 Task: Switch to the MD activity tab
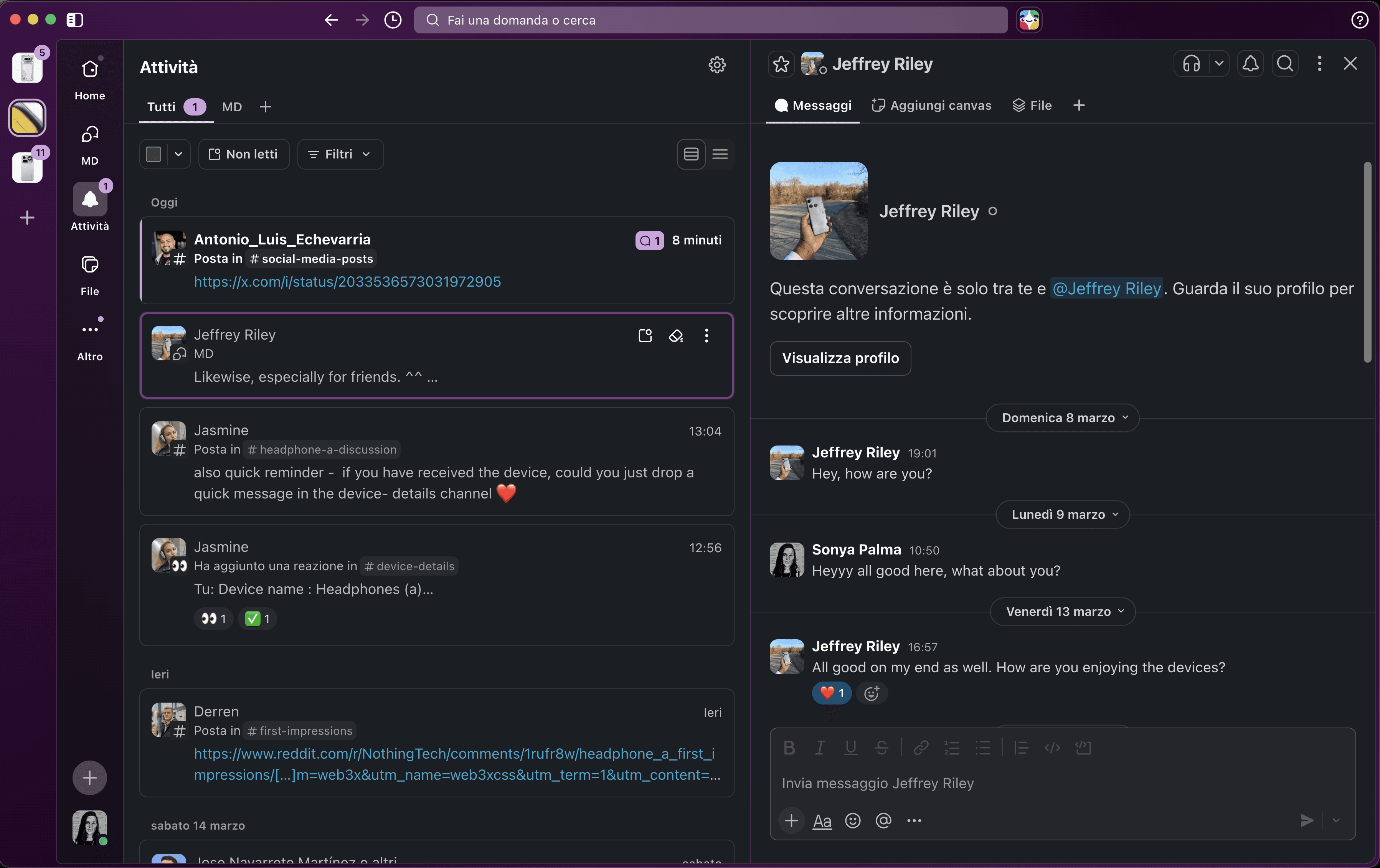point(231,107)
